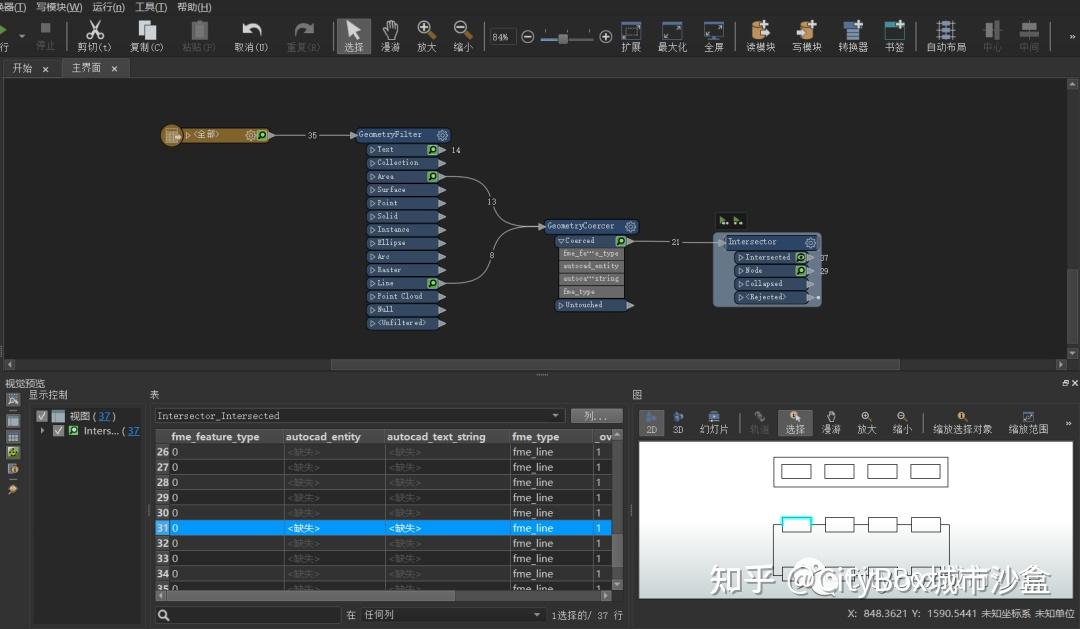Inspect the Text port output
The image size is (1080, 629).
433,149
